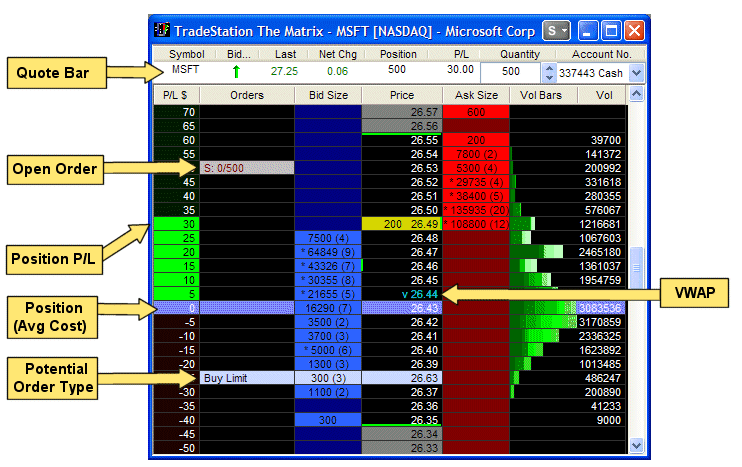Click the vertical scrollbar thumb

pyautogui.click(x=636, y=268)
